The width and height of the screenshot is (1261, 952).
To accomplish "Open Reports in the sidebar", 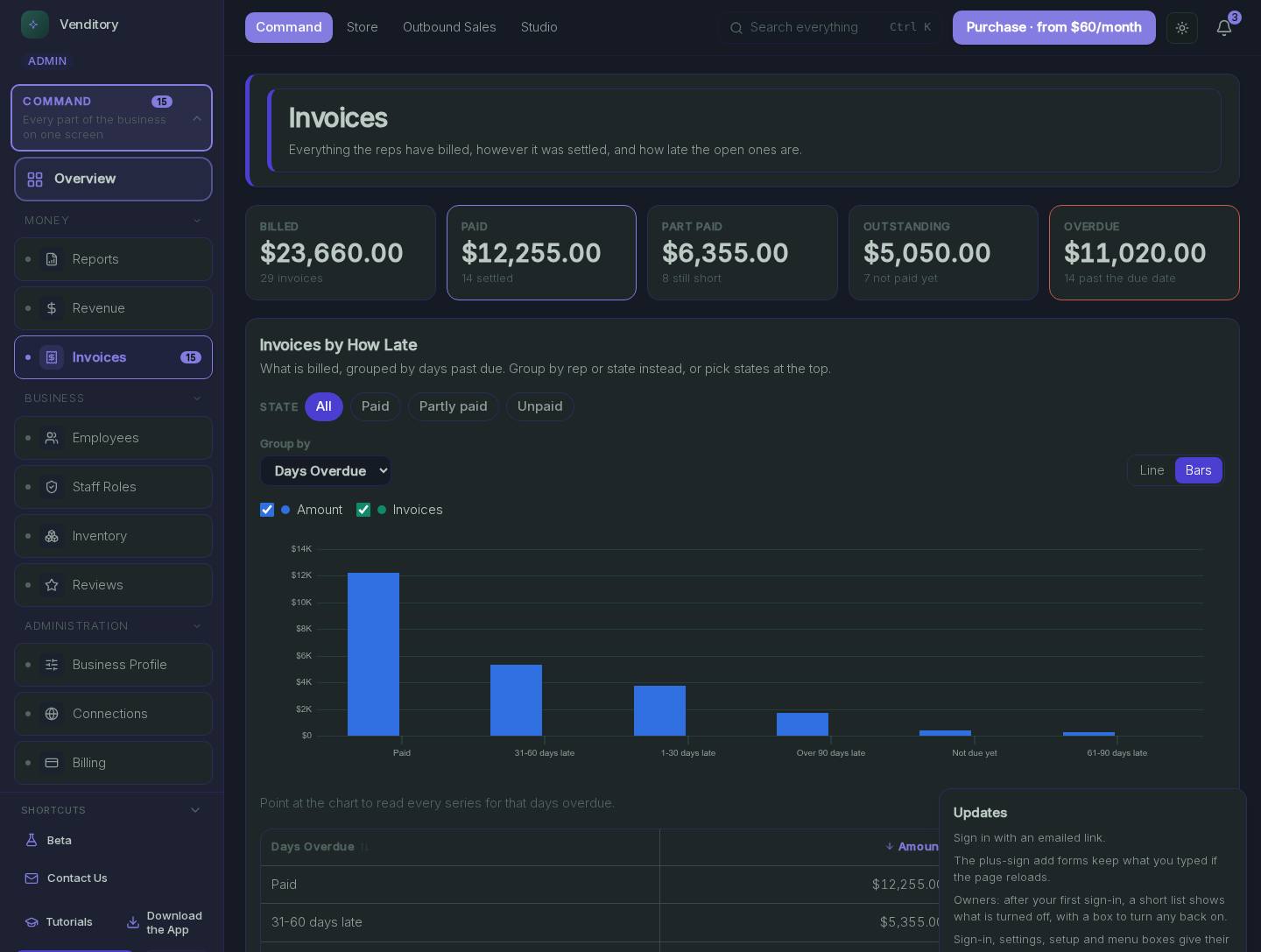I will [113, 259].
